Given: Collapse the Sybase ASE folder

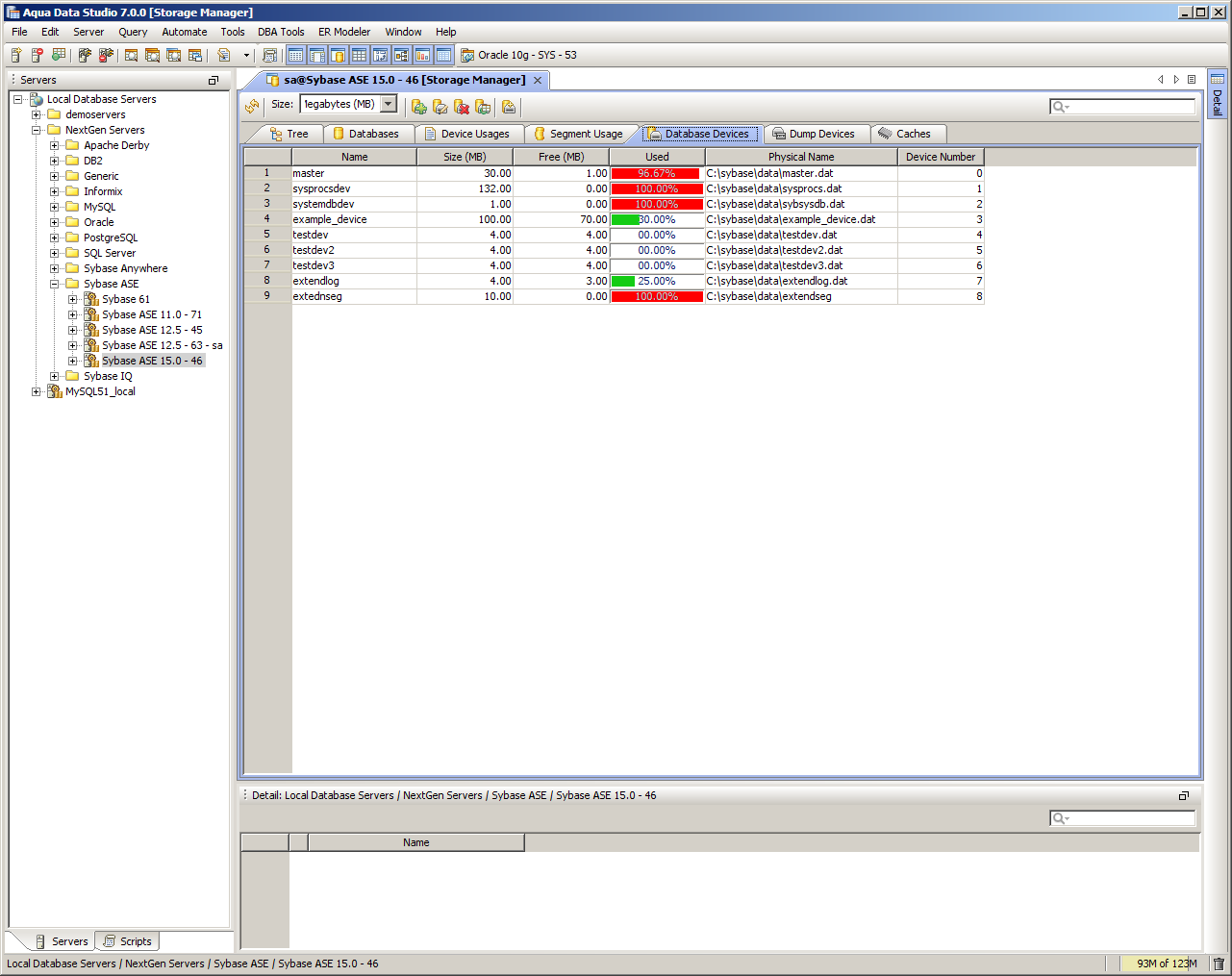Looking at the screenshot, I should [x=55, y=284].
